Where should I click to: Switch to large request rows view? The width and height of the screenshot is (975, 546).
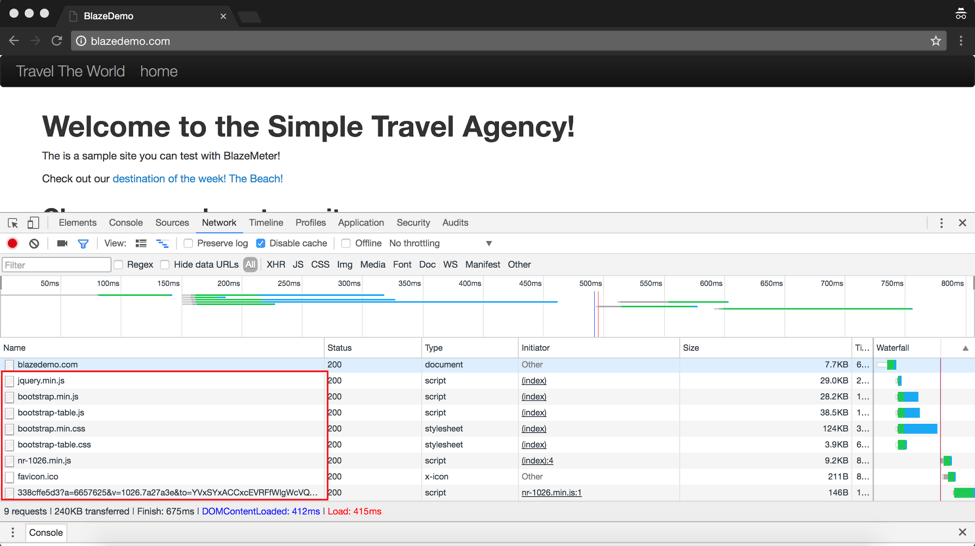tap(141, 243)
